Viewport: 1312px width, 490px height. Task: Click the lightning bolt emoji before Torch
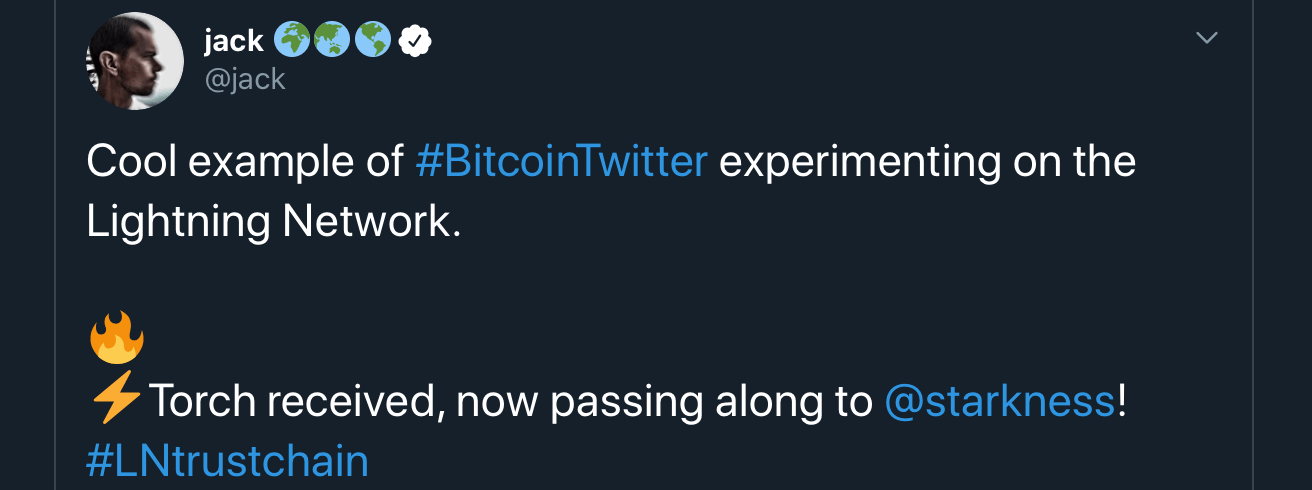[117, 402]
